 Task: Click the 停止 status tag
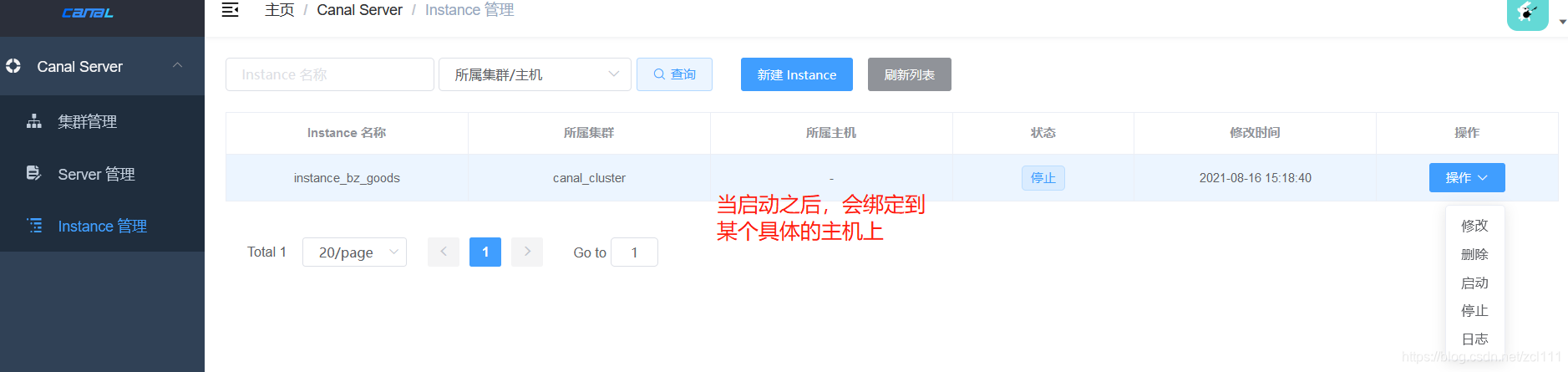[1043, 178]
